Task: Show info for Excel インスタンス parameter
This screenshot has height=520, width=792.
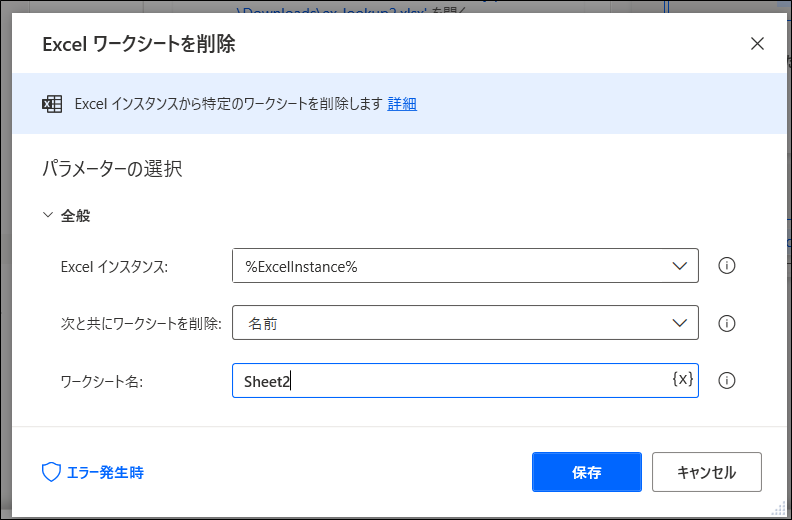Action: (x=726, y=266)
